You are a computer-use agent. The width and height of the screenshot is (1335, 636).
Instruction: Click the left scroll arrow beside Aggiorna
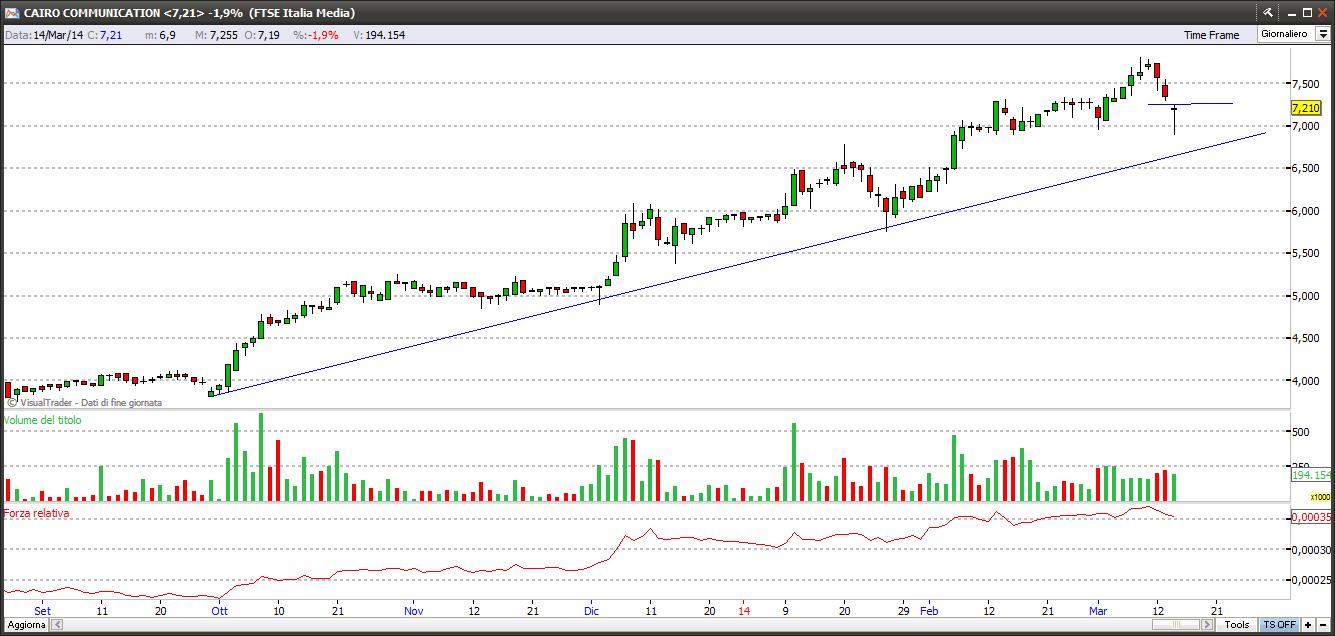(x=57, y=625)
